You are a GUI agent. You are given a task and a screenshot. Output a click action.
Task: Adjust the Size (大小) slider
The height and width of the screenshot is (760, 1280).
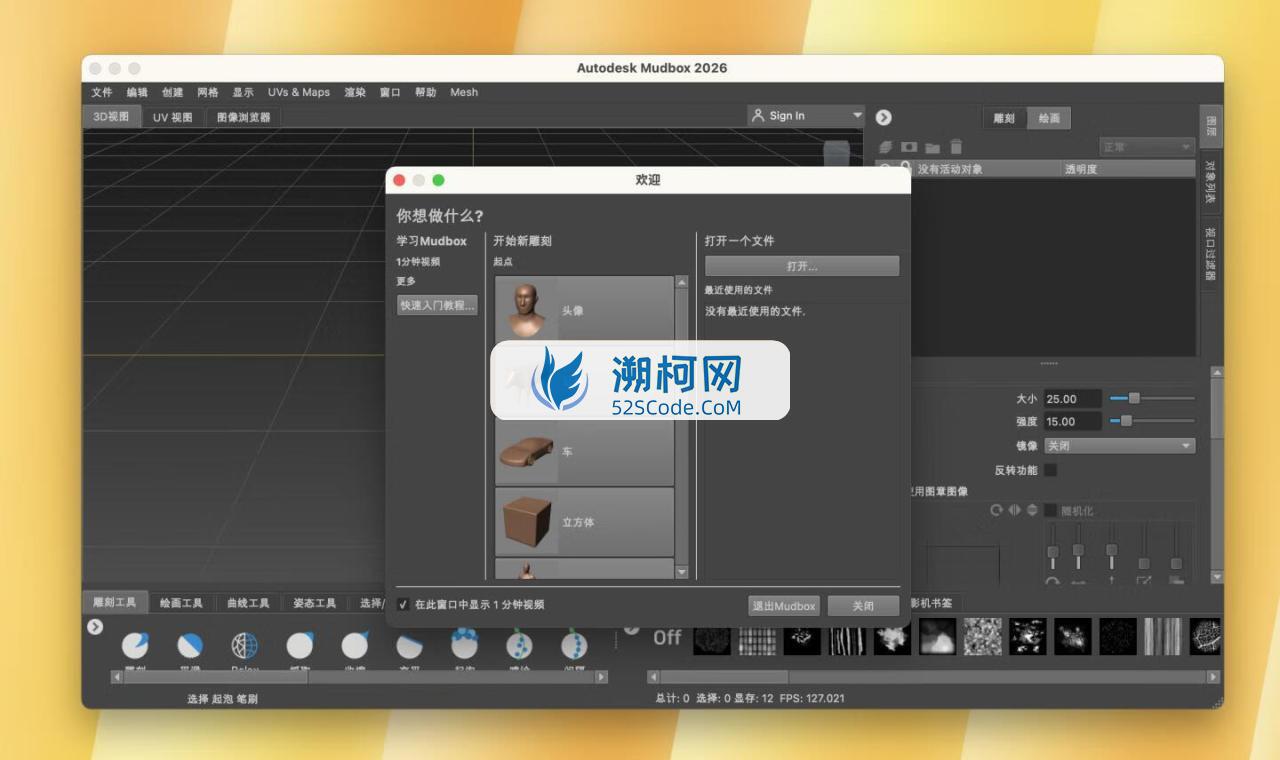1152,398
